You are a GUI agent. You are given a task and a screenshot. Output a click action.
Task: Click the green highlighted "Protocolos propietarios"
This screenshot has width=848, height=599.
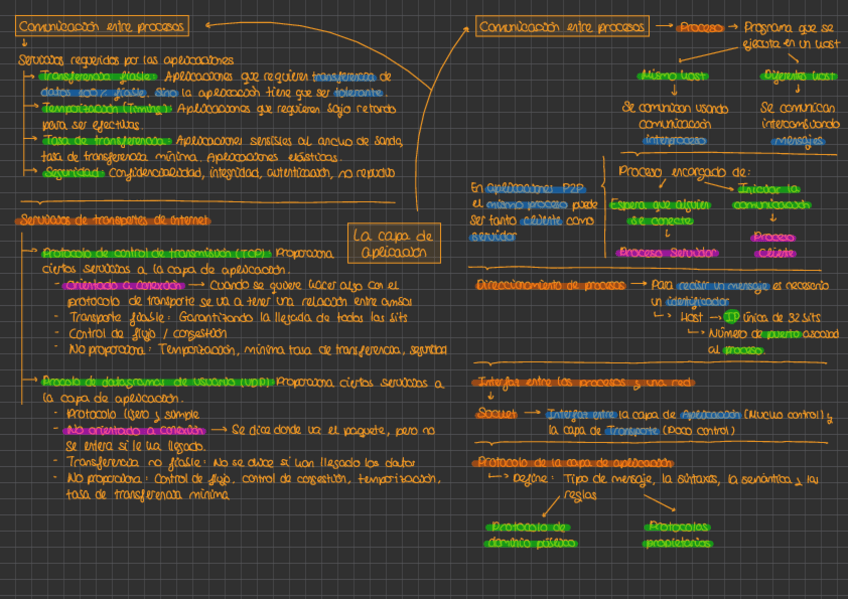click(x=678, y=535)
